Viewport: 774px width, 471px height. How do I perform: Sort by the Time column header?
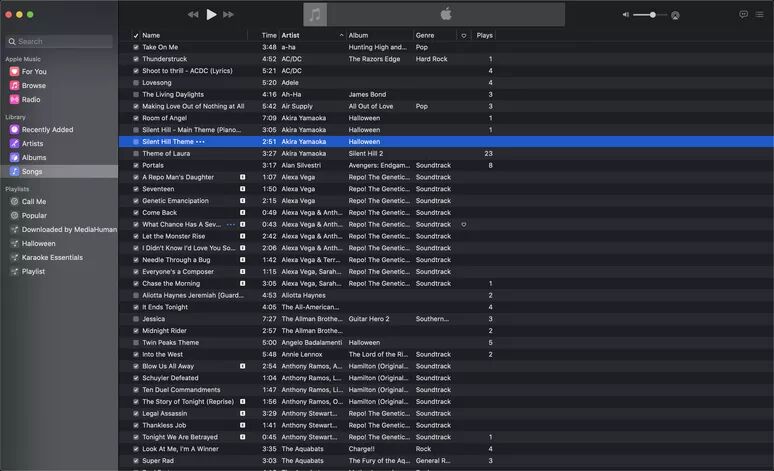[x=269, y=36]
